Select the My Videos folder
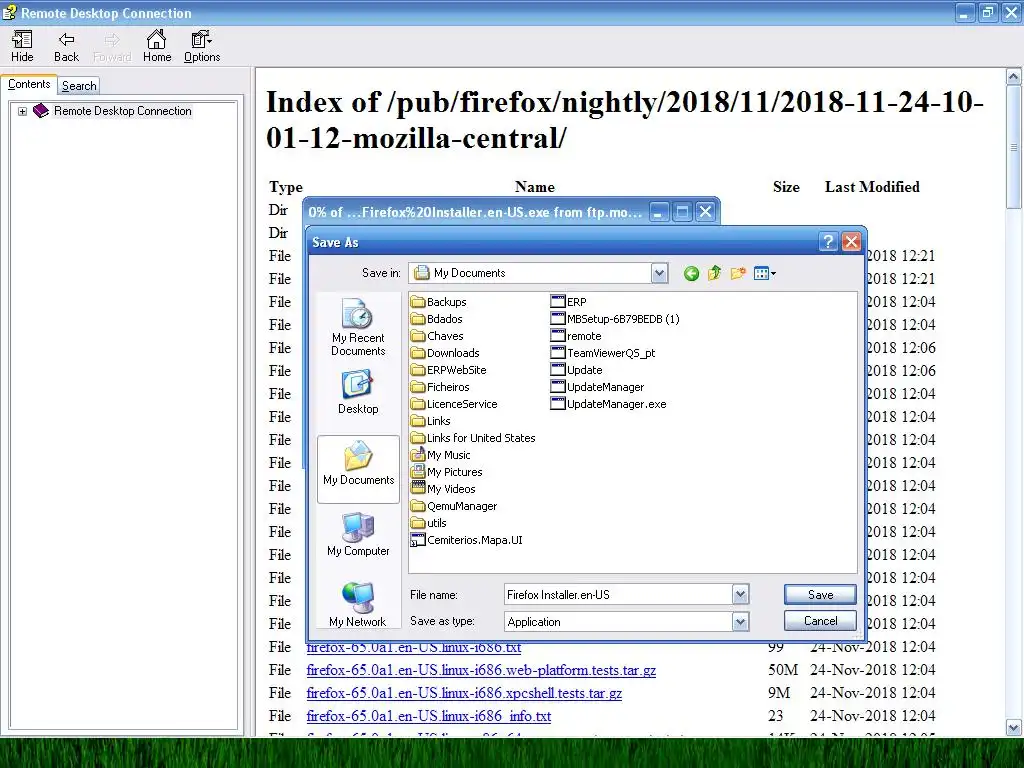Viewport: 1024px width, 768px height. 443,488
